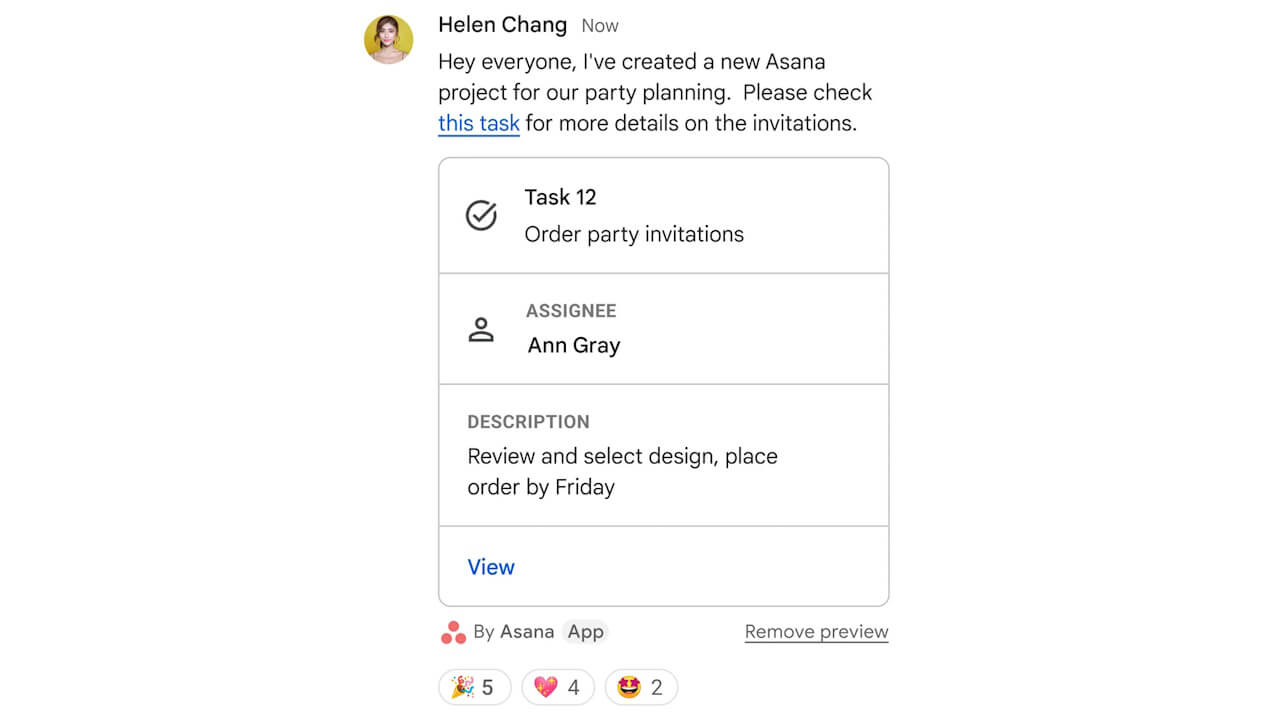Viewport: 1280px width, 720px height.
Task: Click Remove preview to dismiss the card
Action: click(x=816, y=631)
